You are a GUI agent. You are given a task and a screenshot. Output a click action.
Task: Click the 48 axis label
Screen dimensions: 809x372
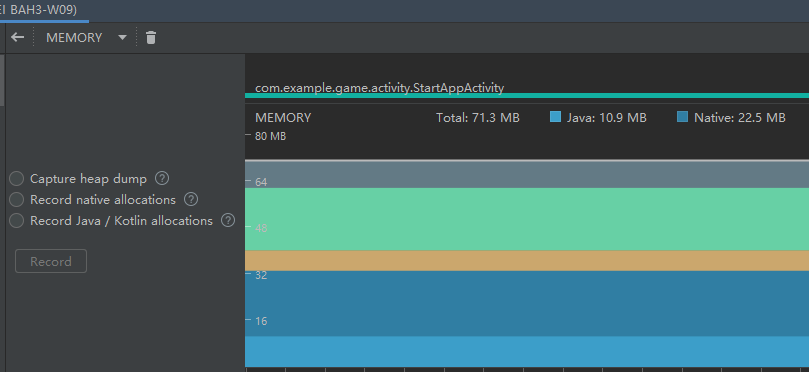(x=261, y=228)
